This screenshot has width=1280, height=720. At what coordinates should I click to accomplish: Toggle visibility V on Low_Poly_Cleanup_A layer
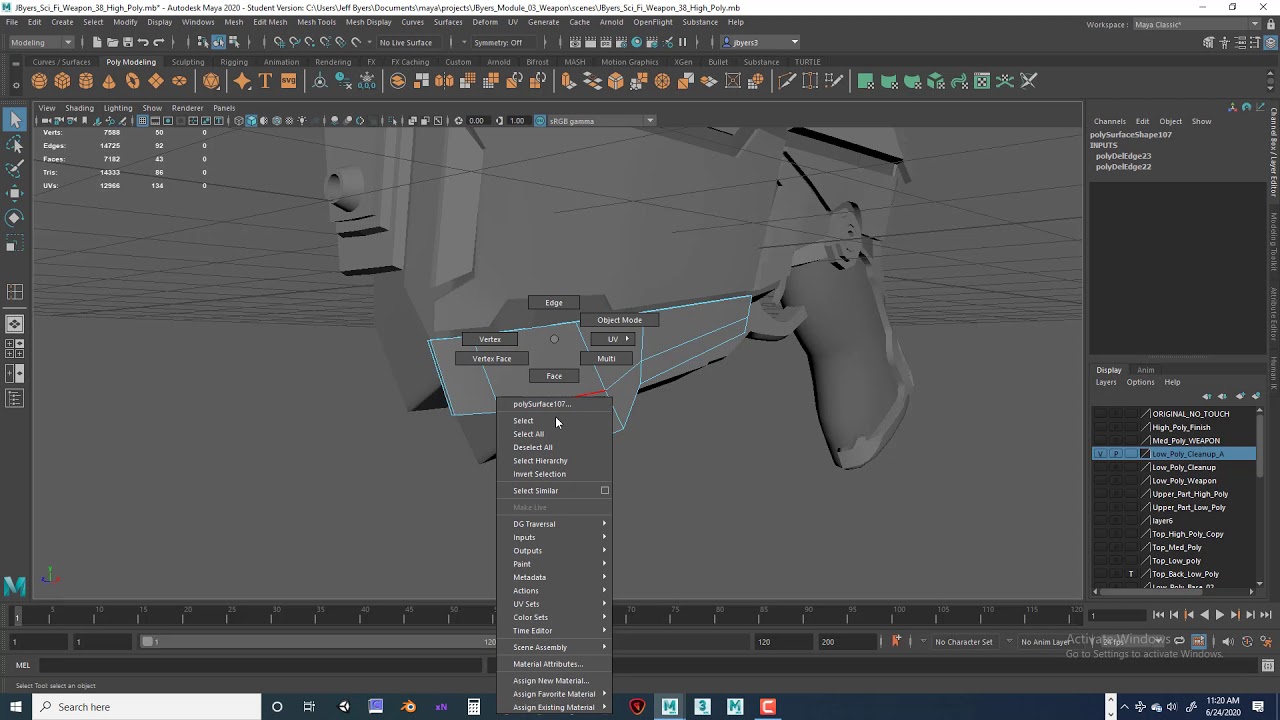coord(1101,454)
